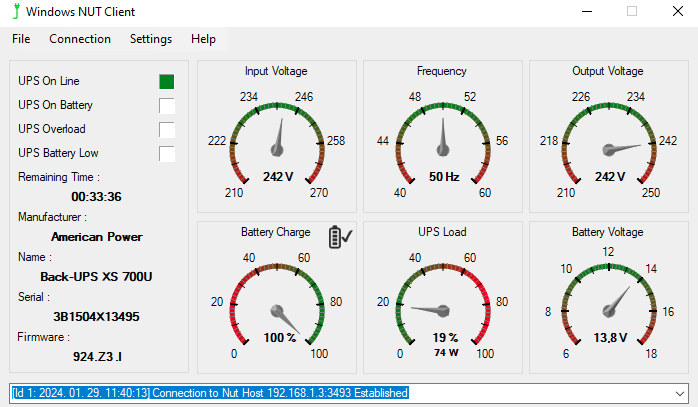Click the UPS On Battery label

[55, 105]
